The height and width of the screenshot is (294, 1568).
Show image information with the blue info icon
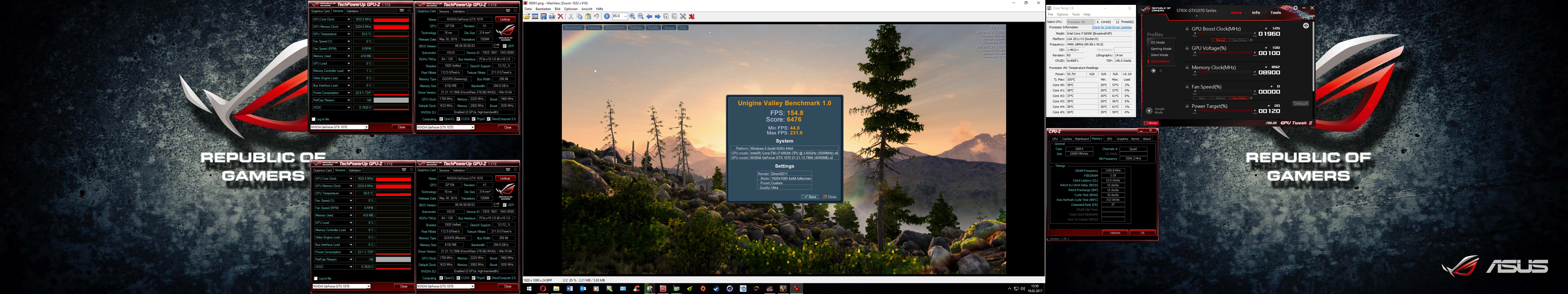(x=607, y=16)
